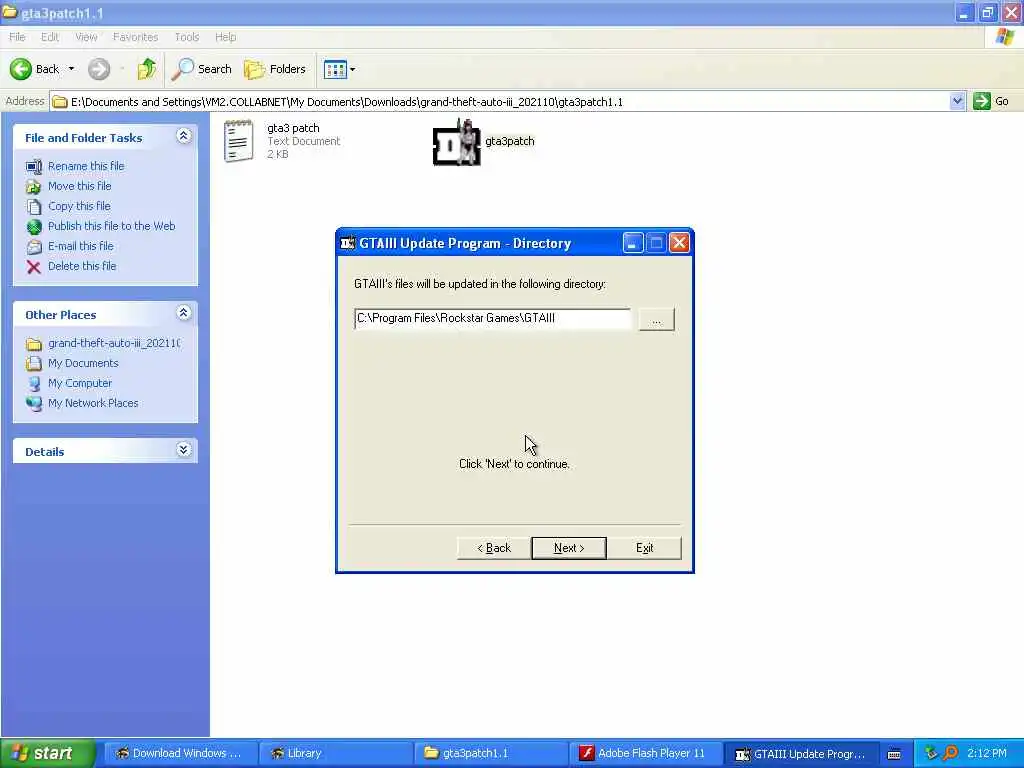Open the View menu
Image resolution: width=1024 pixels, height=768 pixels.
(86, 37)
